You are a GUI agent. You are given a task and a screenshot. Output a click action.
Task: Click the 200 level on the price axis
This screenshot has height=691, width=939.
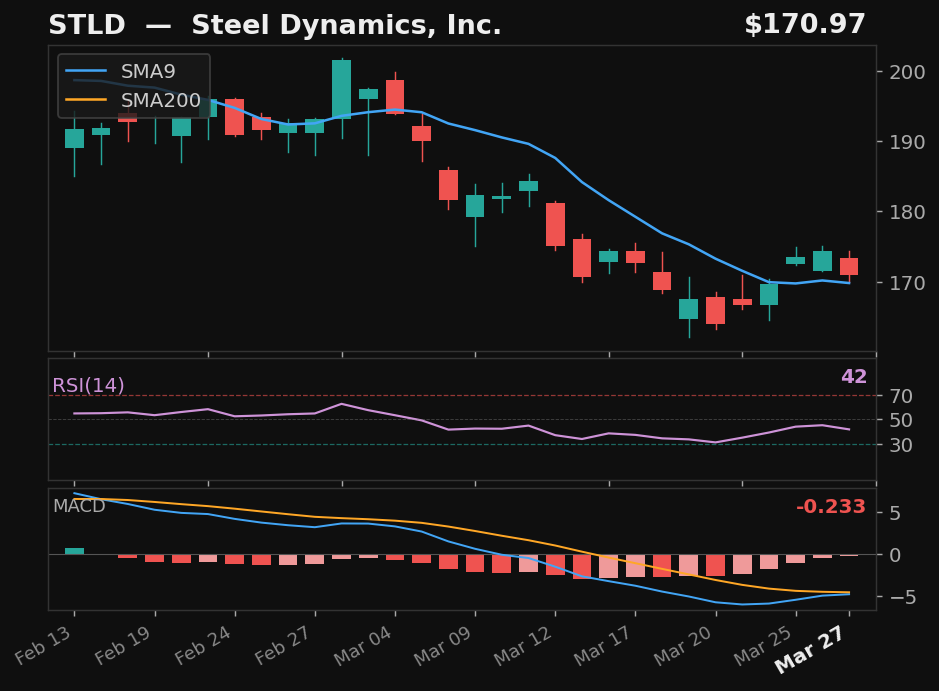pos(905,71)
